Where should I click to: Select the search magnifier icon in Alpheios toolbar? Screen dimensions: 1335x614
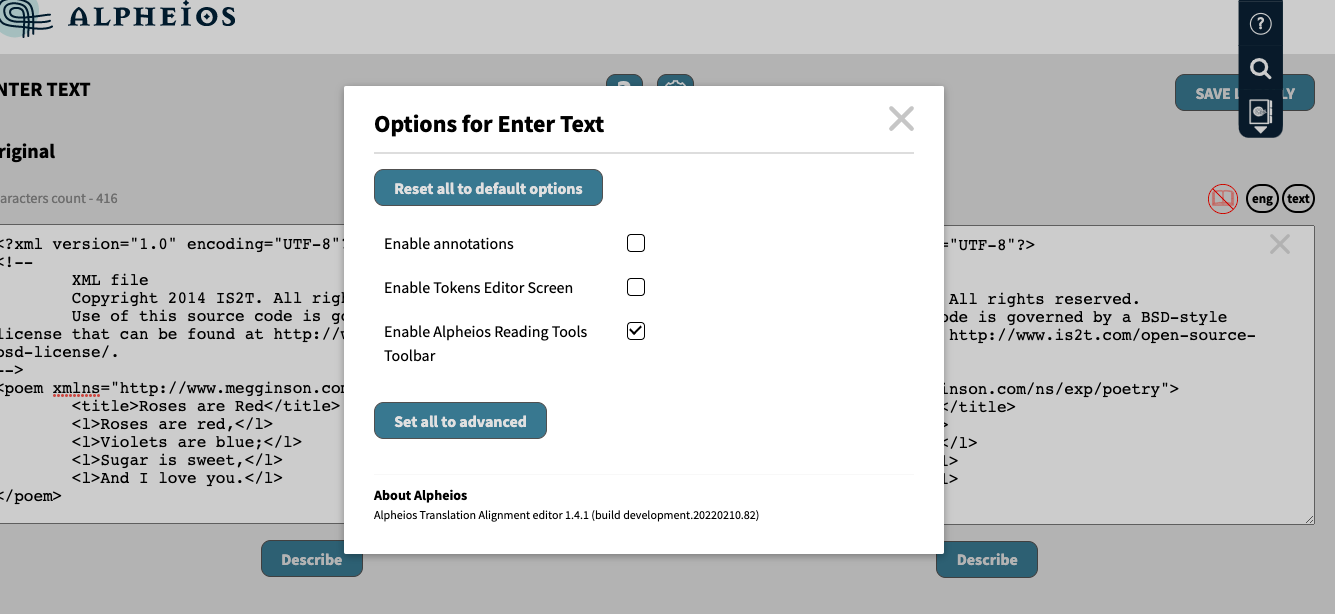pyautogui.click(x=1260, y=68)
